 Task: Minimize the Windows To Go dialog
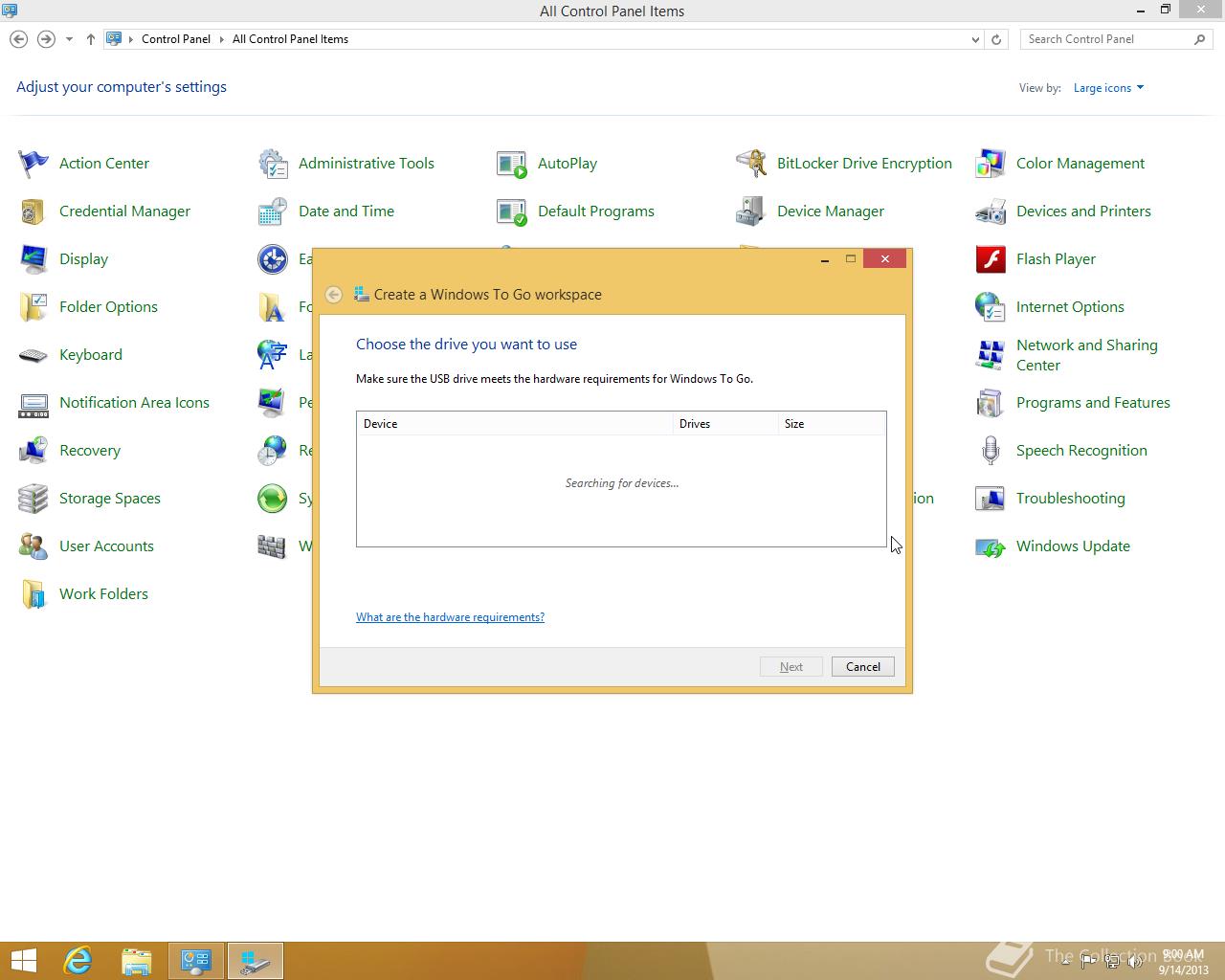click(825, 259)
